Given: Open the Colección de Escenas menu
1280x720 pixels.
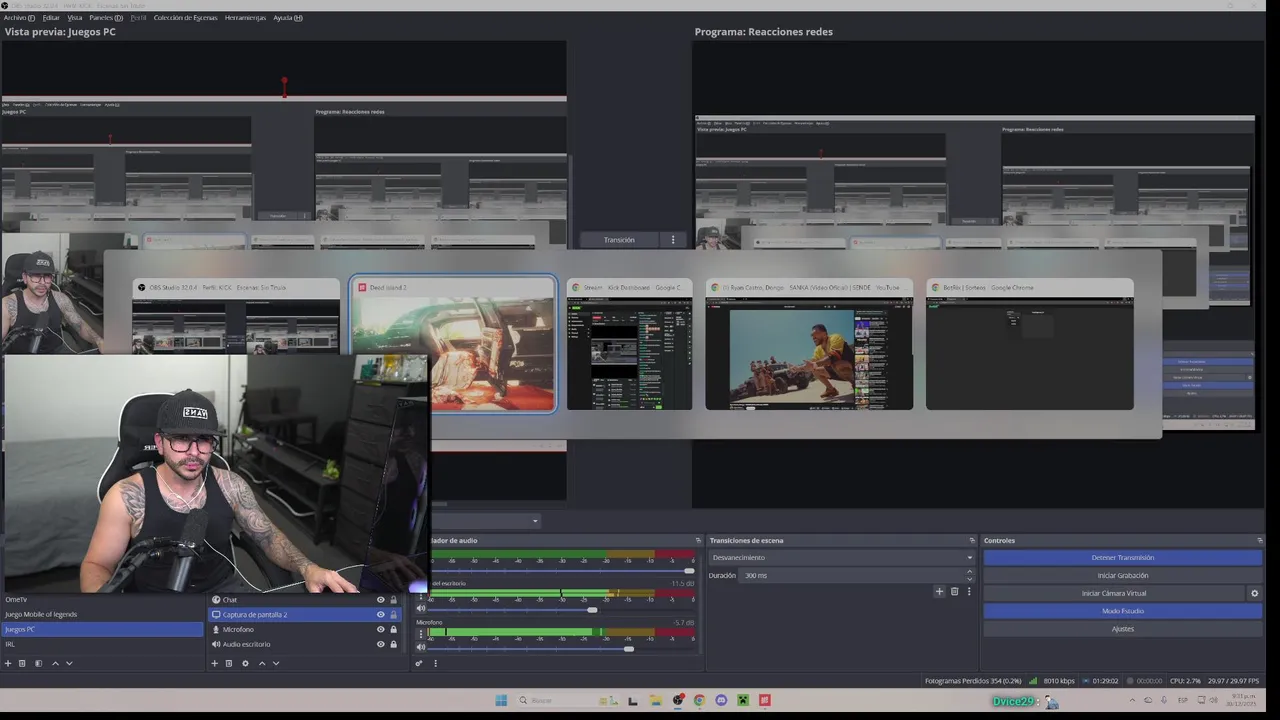Looking at the screenshot, I should click(x=185, y=18).
